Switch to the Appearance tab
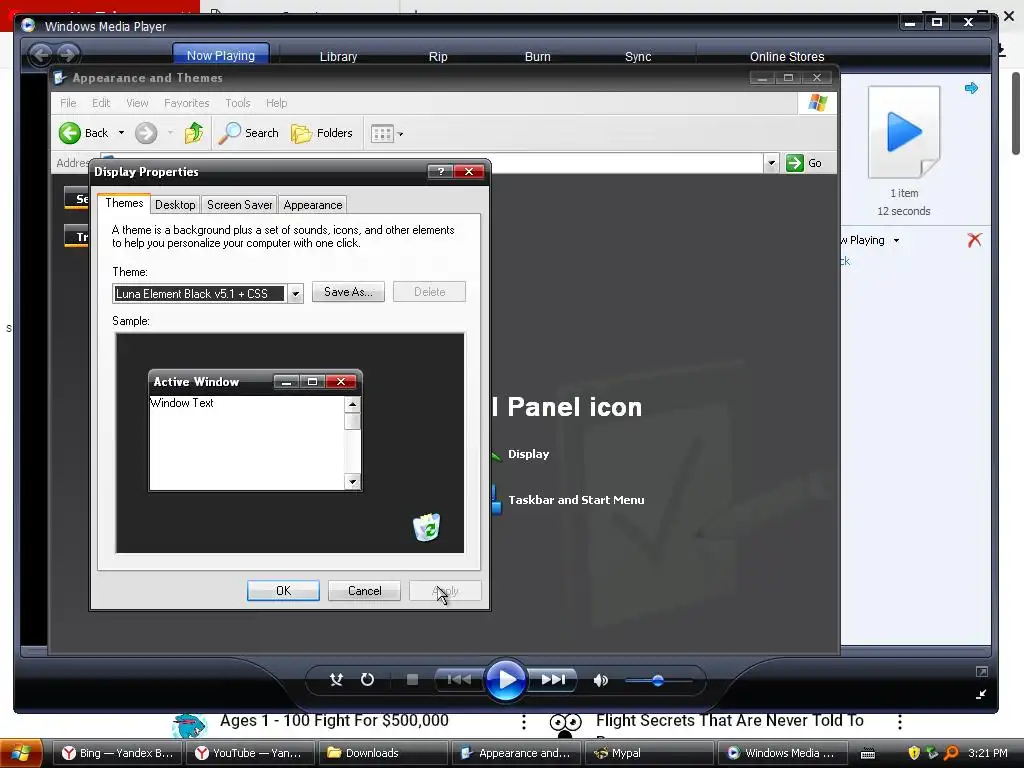 point(313,205)
